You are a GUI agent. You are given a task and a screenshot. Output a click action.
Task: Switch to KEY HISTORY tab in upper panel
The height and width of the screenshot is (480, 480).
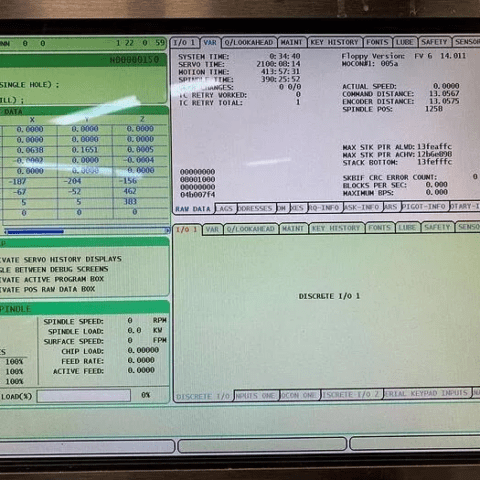(x=334, y=42)
